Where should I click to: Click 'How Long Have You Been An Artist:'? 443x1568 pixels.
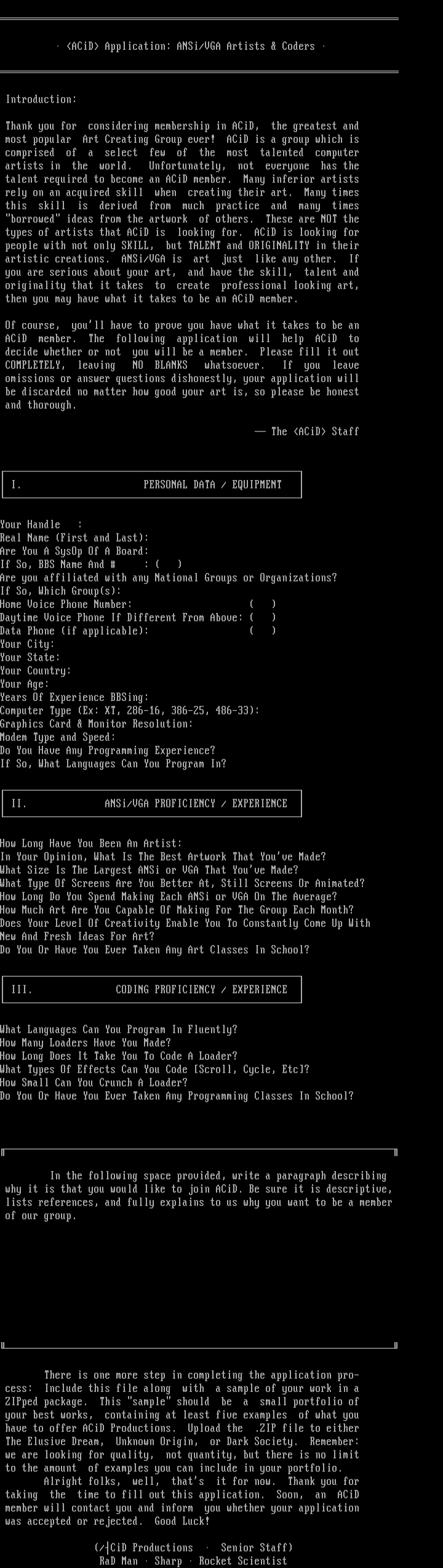pos(91,844)
